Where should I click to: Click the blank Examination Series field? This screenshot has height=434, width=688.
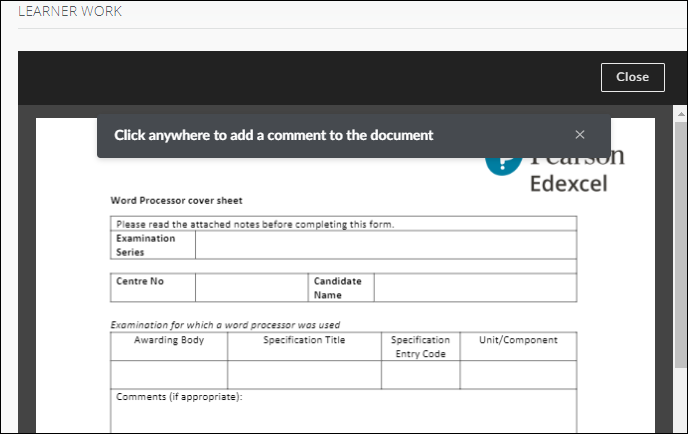[x=385, y=245]
